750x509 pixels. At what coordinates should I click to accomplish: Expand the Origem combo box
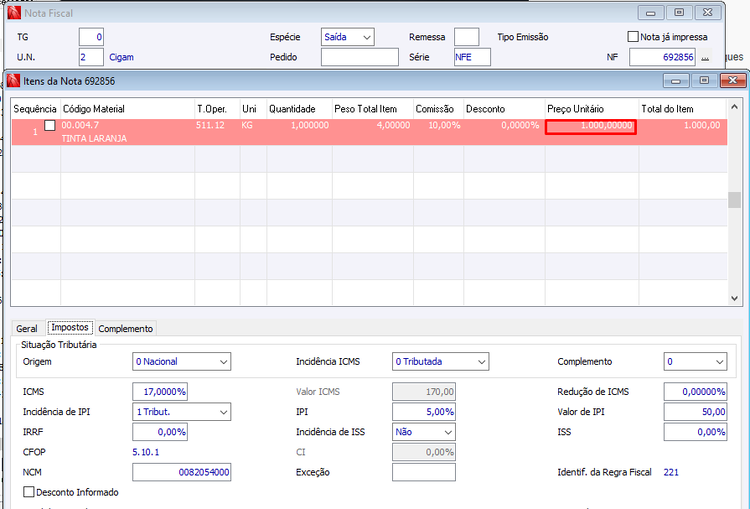pyautogui.click(x=182, y=361)
